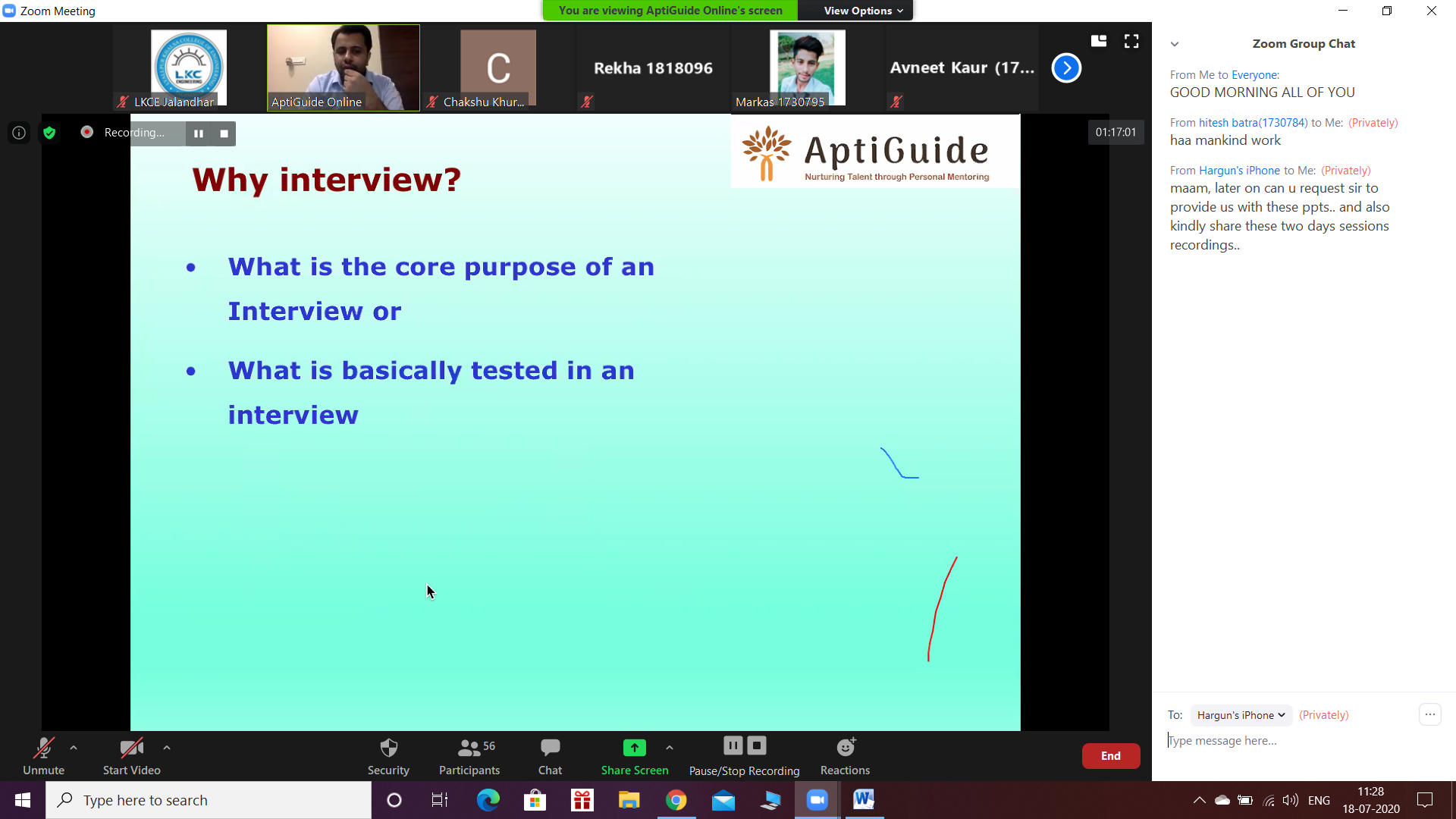
Task: Stop recording in the top-left recording indicator
Action: [224, 133]
